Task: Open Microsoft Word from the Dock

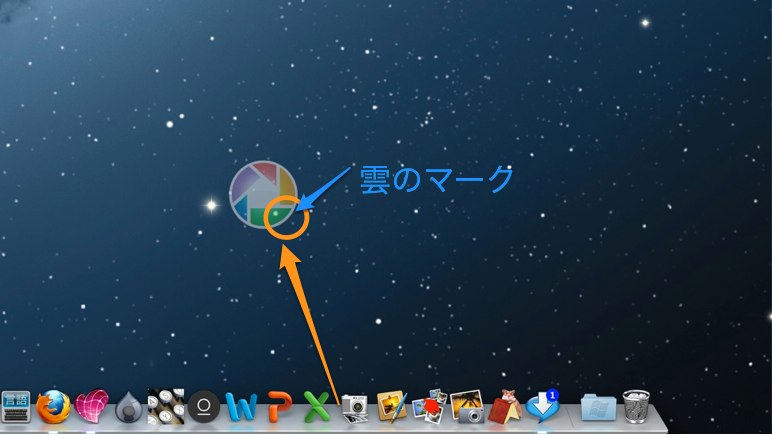Action: click(x=241, y=407)
